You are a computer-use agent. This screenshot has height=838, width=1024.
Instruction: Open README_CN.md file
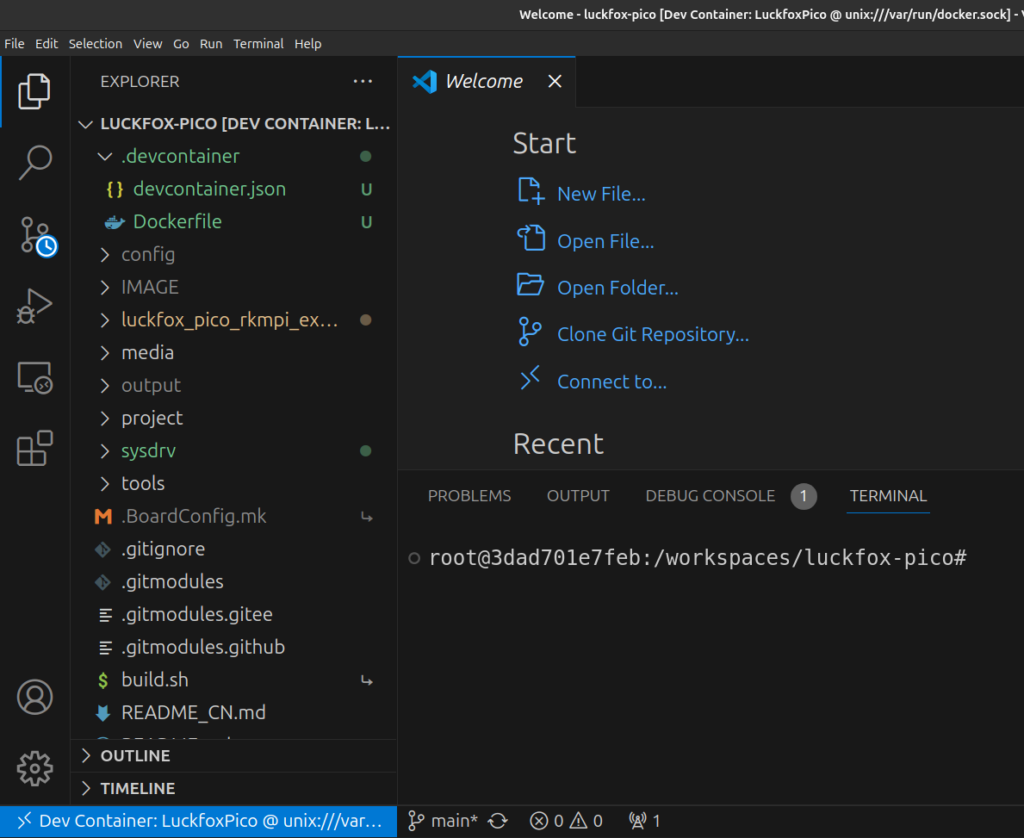(x=193, y=713)
